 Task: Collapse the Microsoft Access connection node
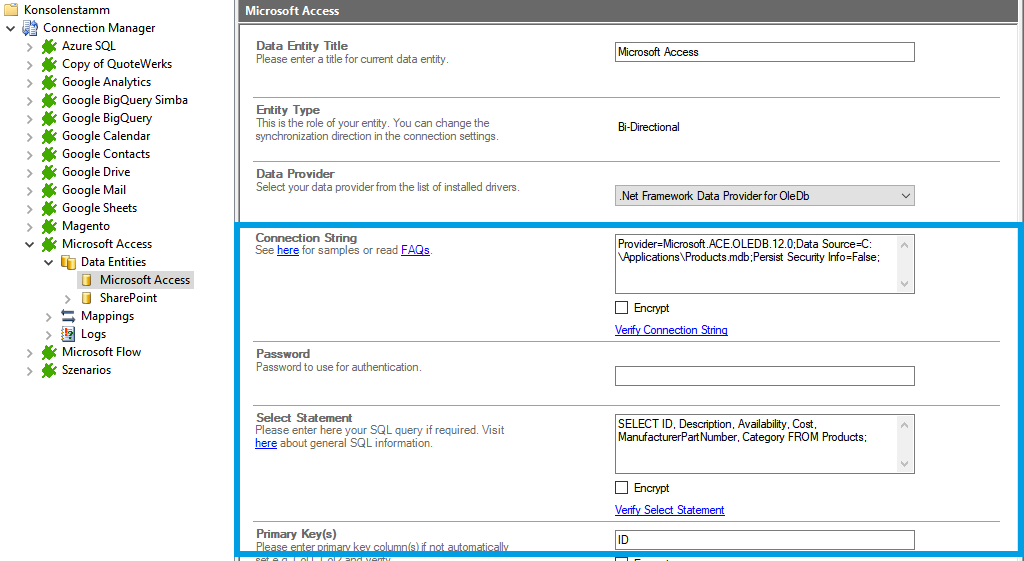(x=30, y=244)
